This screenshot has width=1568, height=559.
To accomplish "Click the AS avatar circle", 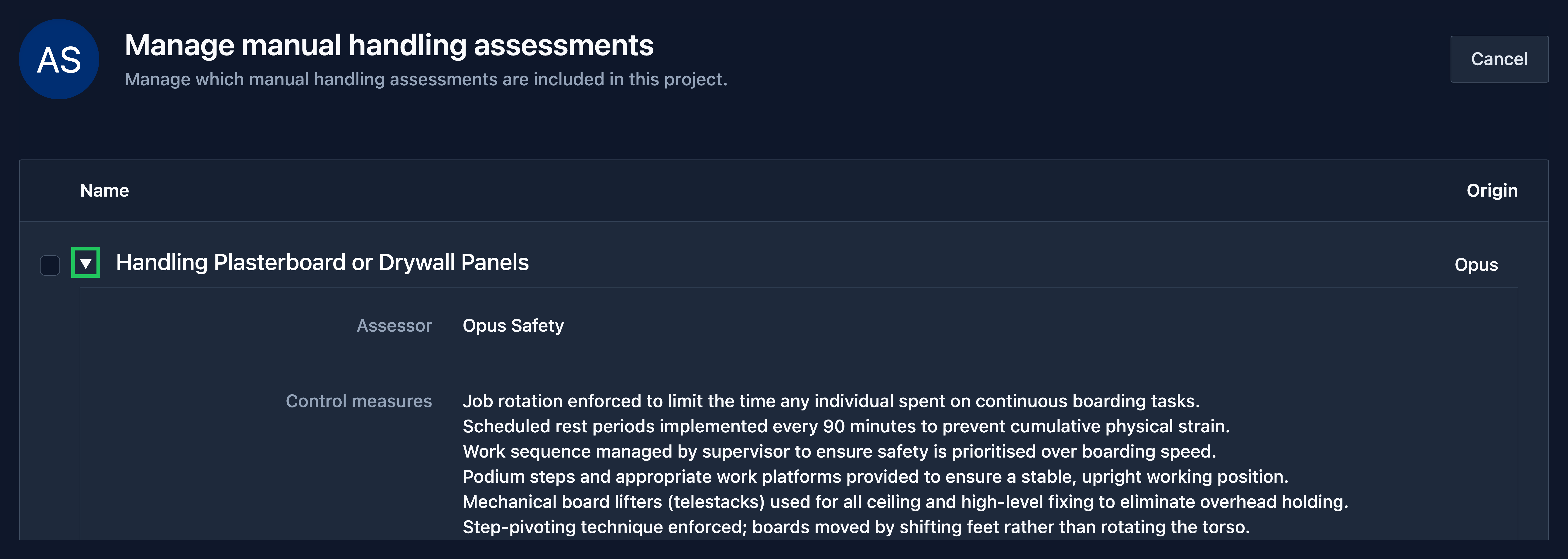I will (59, 59).
